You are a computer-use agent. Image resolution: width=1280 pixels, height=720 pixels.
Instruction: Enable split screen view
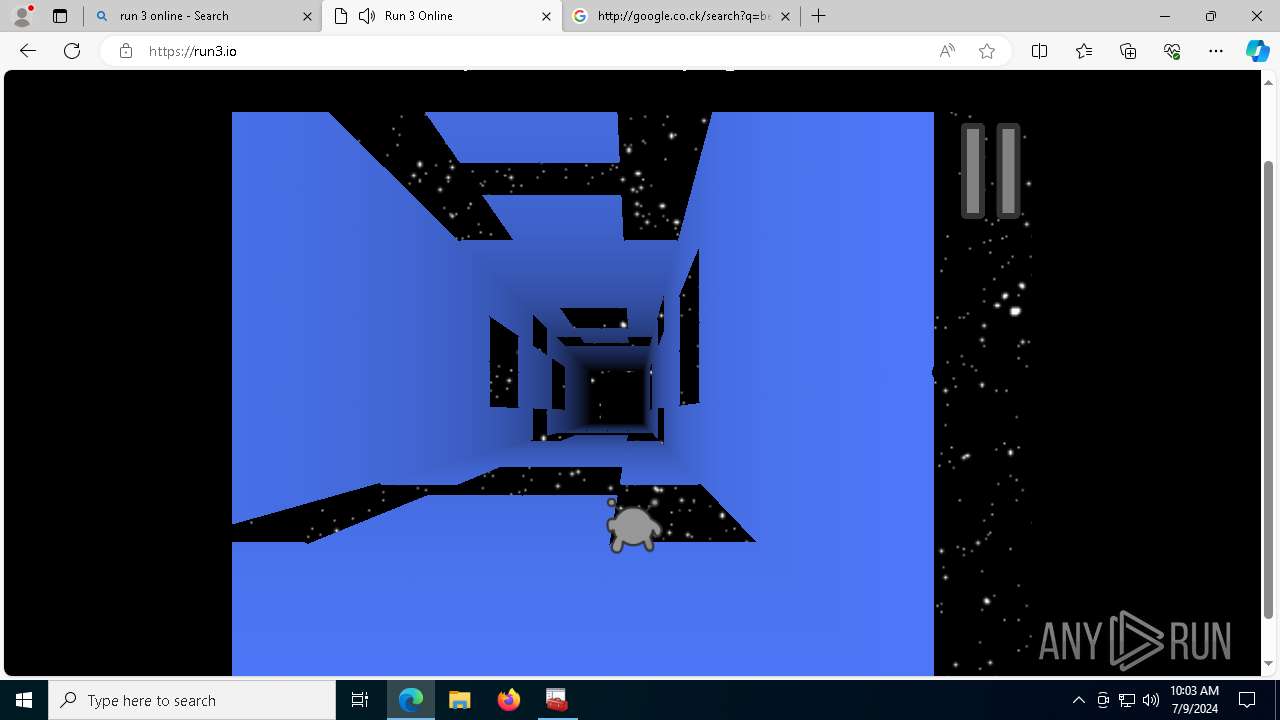[1039, 51]
